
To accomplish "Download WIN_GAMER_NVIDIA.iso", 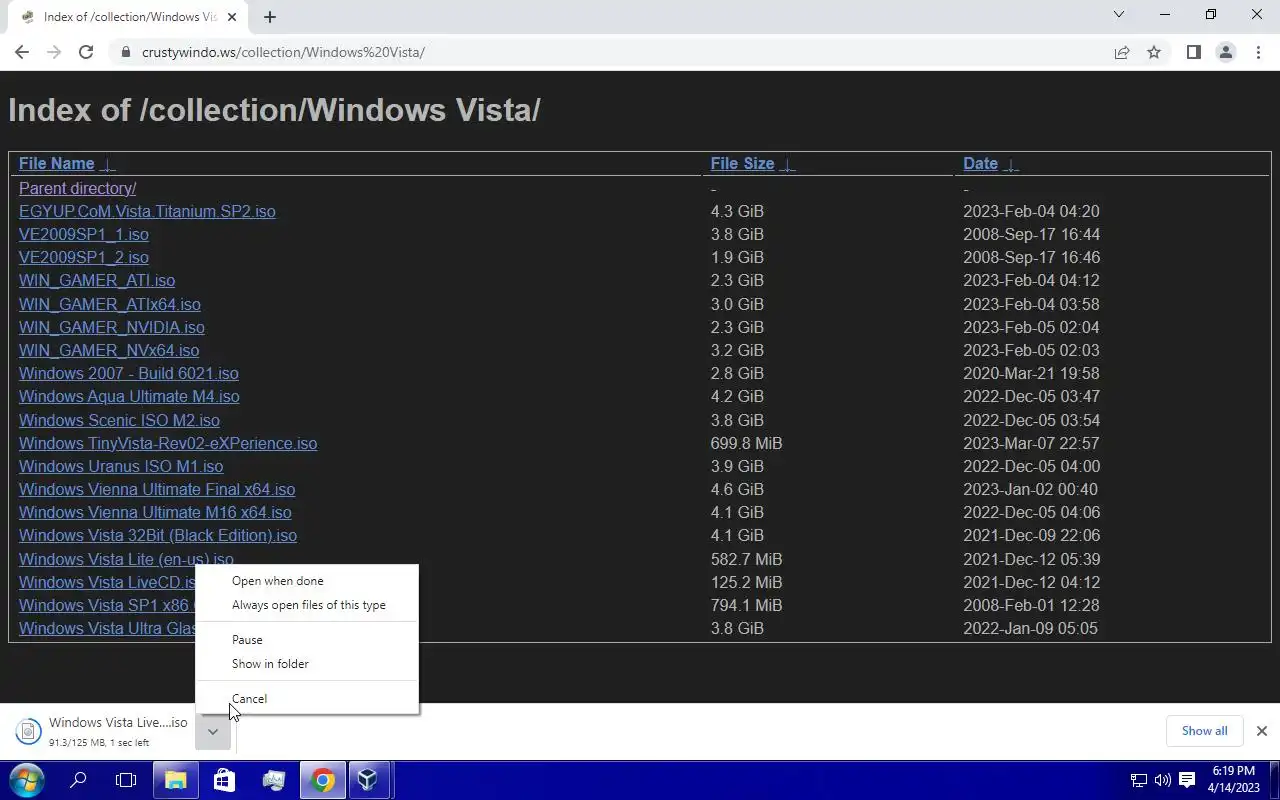I will 111,327.
